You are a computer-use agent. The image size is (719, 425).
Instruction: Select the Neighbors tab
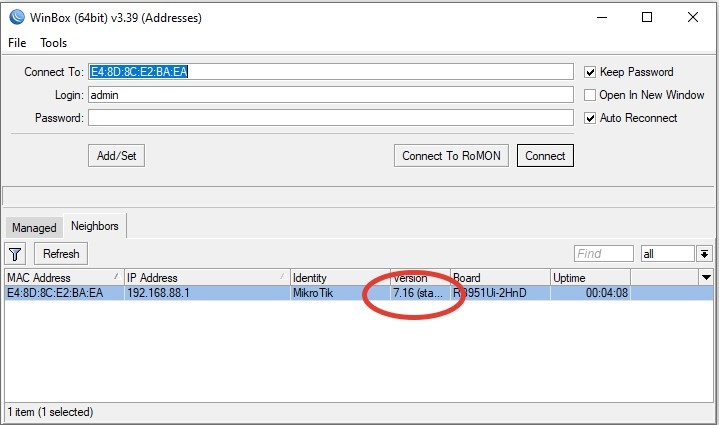point(94,226)
